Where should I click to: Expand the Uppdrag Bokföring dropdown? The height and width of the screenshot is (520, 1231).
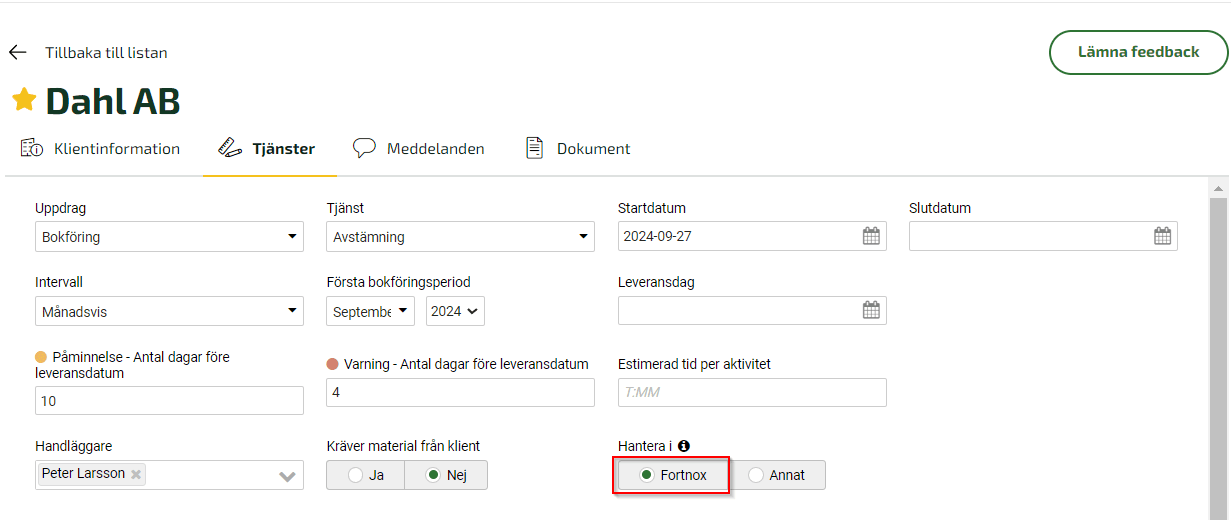point(169,237)
